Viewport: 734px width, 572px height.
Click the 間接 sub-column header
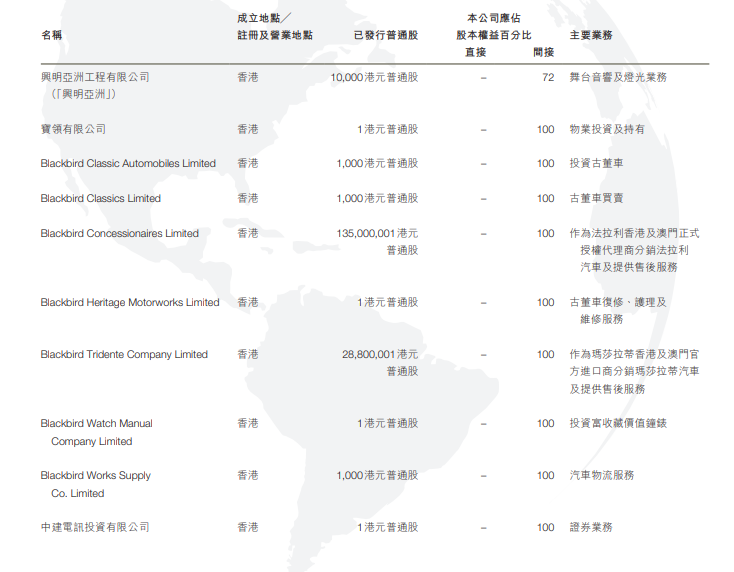pos(544,53)
